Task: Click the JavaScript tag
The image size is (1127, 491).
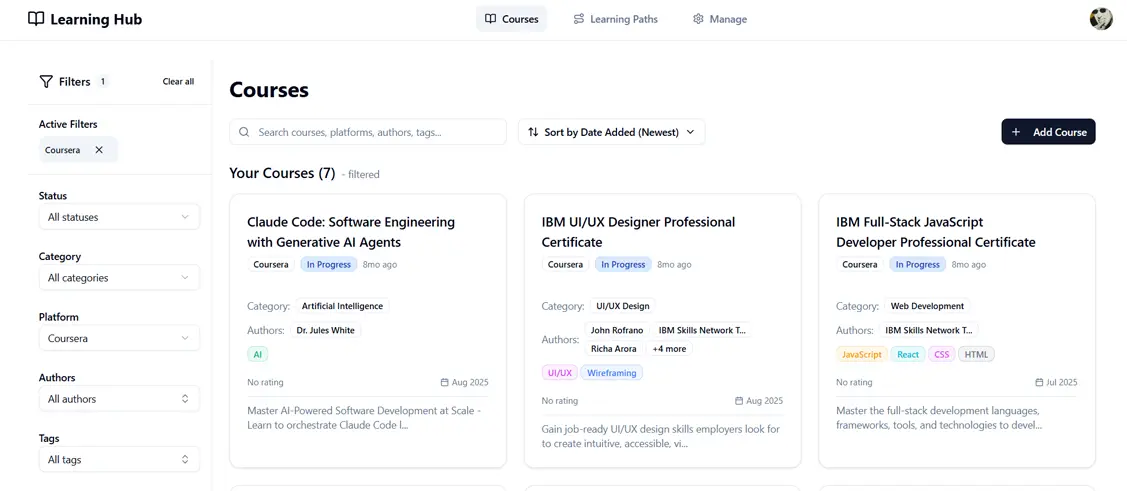Action: tap(862, 354)
